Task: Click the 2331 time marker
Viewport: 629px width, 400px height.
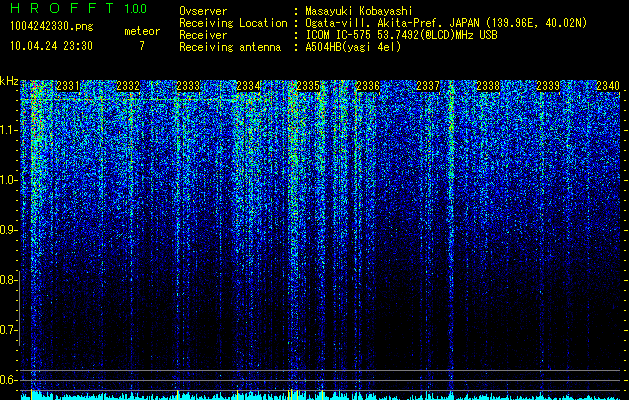Action: pyautogui.click(x=68, y=86)
